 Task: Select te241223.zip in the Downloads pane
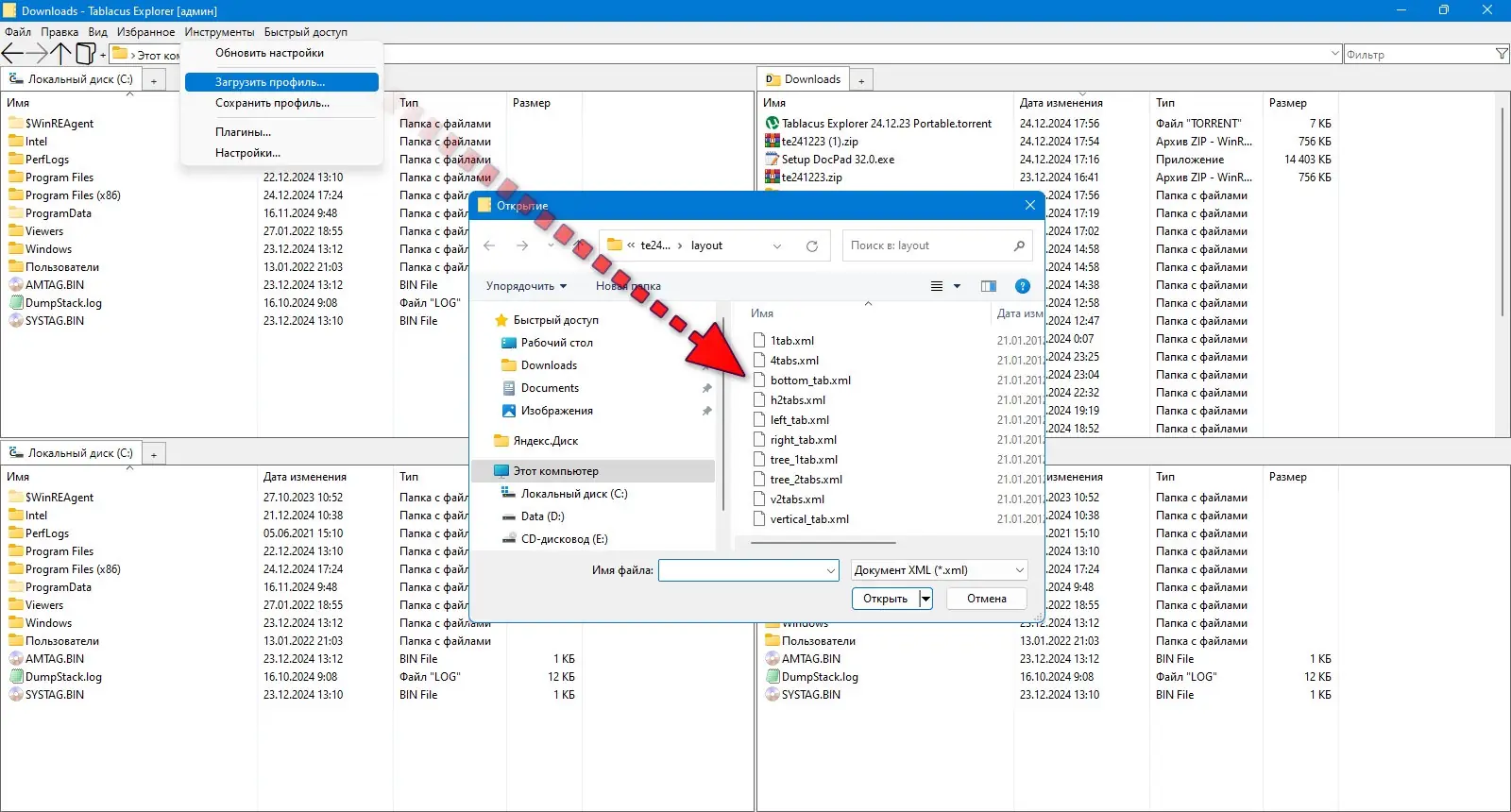(811, 178)
